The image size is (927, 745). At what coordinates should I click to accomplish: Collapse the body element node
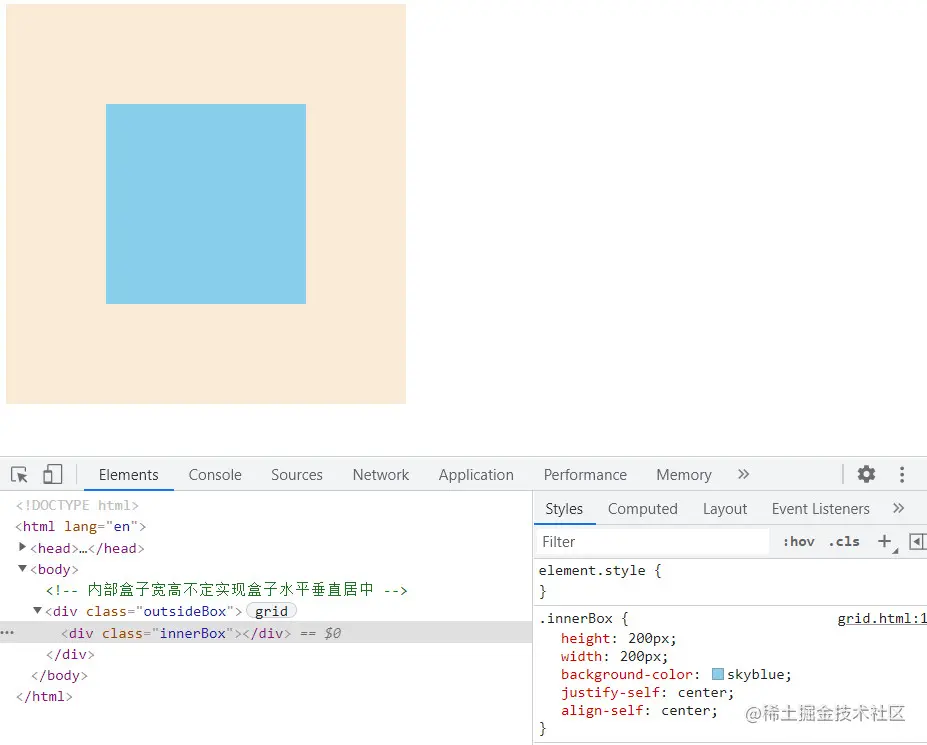[x=22, y=568]
